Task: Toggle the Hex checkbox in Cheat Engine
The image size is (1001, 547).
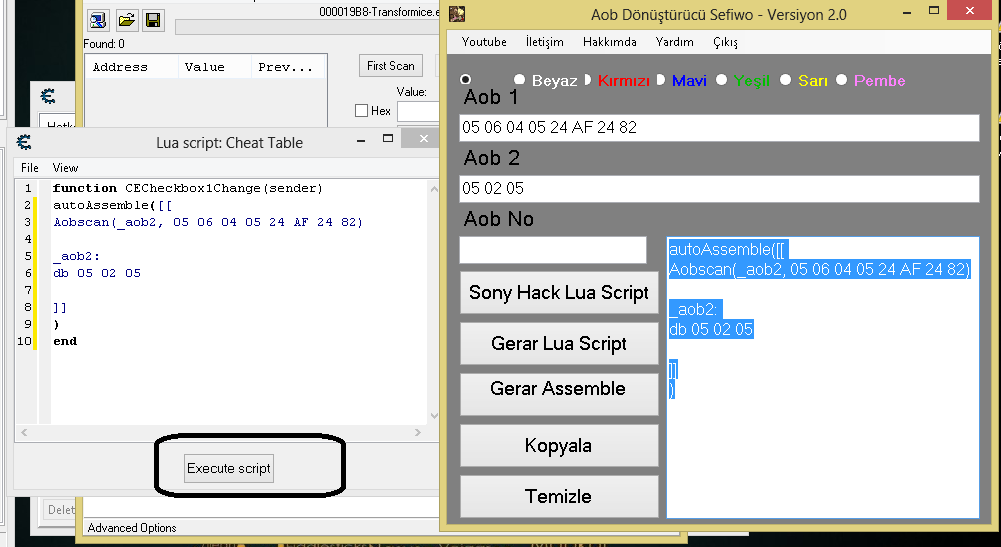Action: (361, 111)
